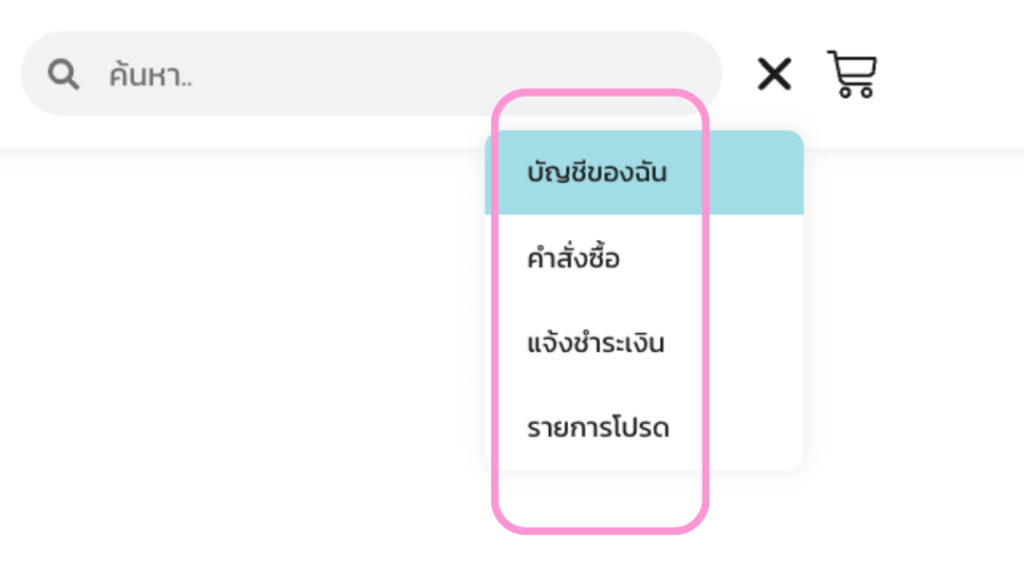Tap the cart outline icon at top right

852,74
